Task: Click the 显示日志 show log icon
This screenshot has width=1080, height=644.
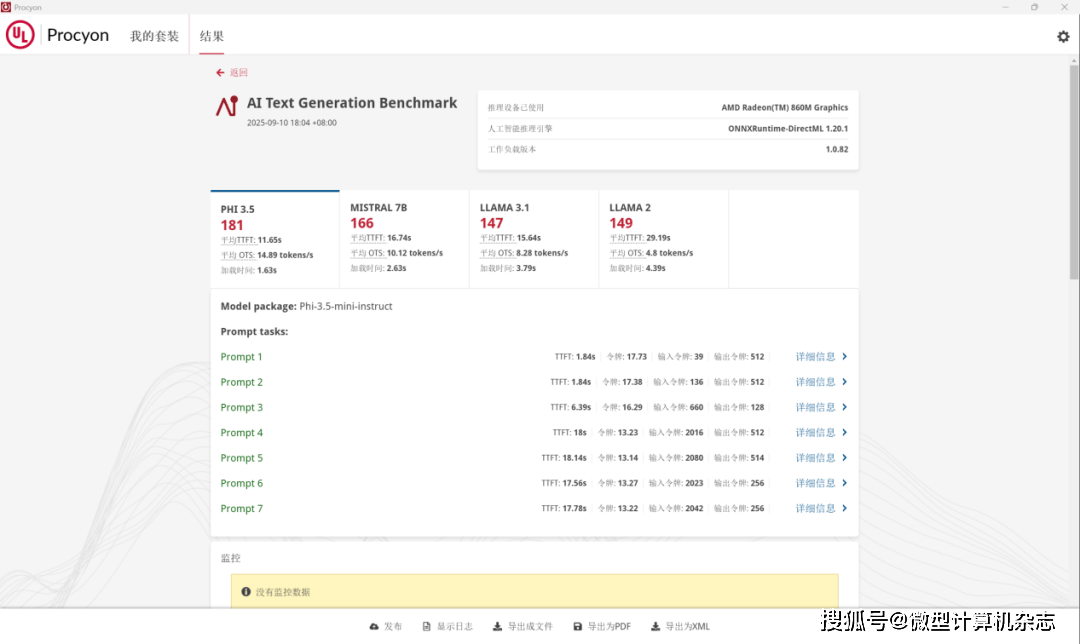Action: tap(427, 627)
